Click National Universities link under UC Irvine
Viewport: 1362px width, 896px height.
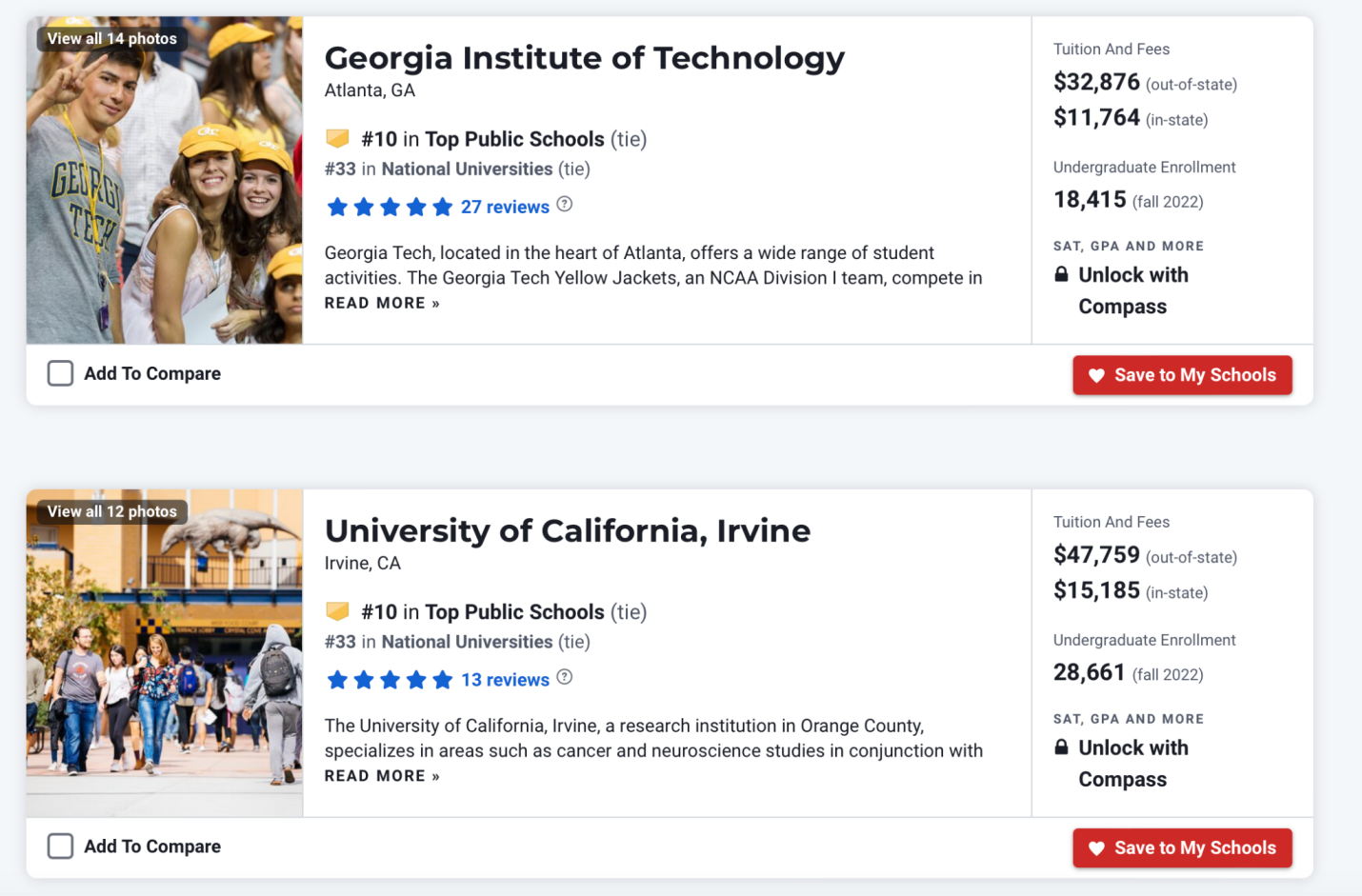(467, 642)
